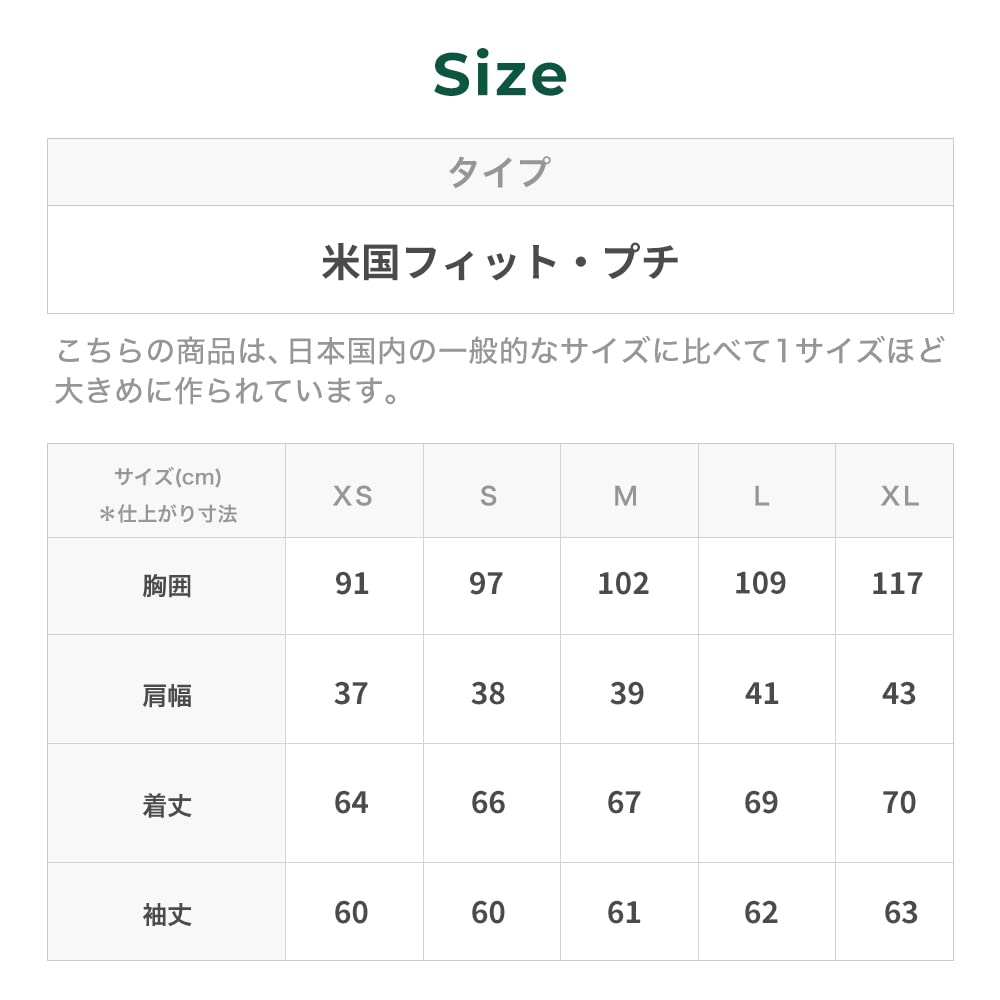Click the 袖丈 row label
Screen dimensions: 1000x1000
point(167,914)
